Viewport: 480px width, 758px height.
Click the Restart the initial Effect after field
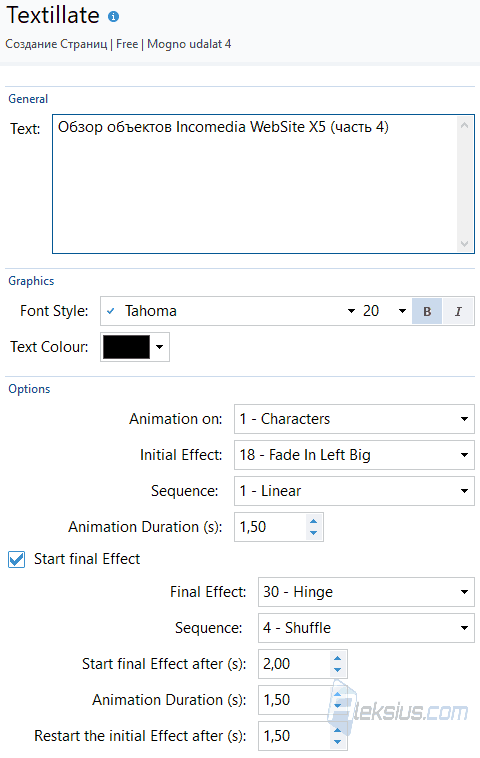click(295, 736)
